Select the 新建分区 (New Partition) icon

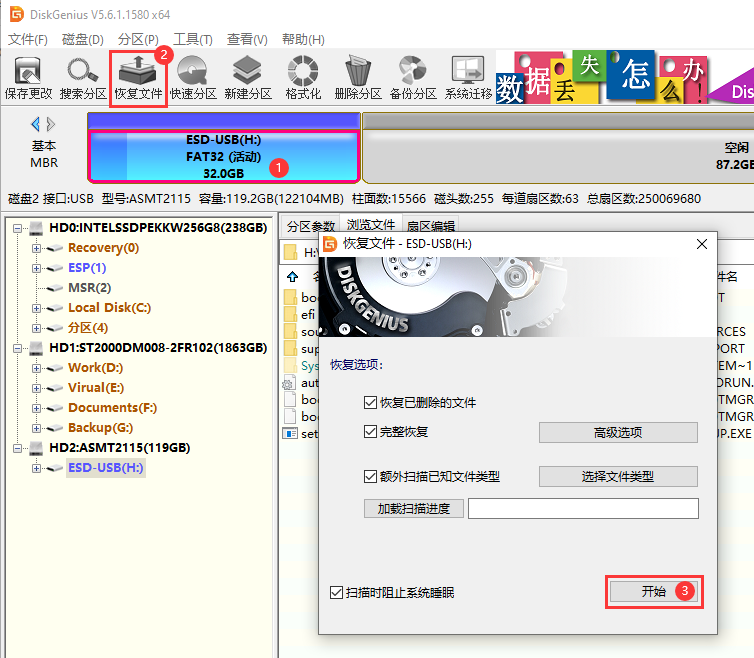tap(248, 78)
